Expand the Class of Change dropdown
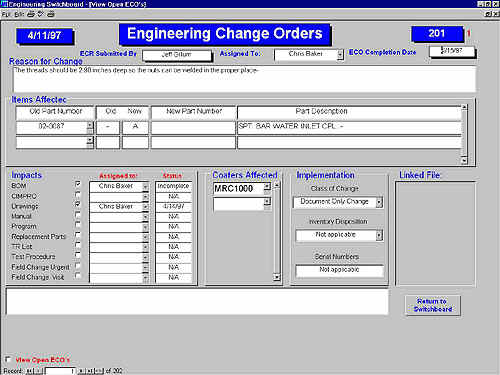 [379, 202]
